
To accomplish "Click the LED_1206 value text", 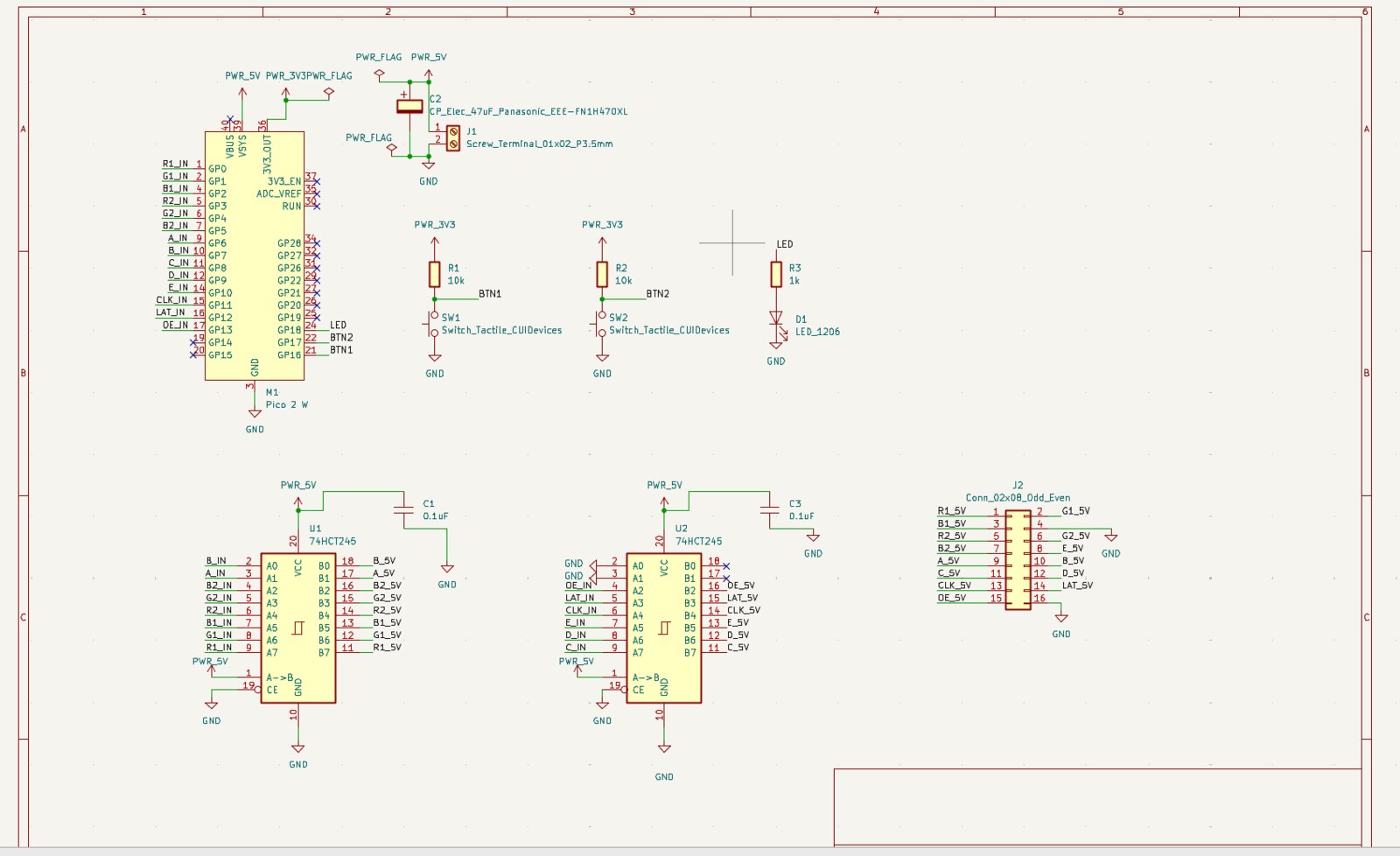I will tap(817, 332).
